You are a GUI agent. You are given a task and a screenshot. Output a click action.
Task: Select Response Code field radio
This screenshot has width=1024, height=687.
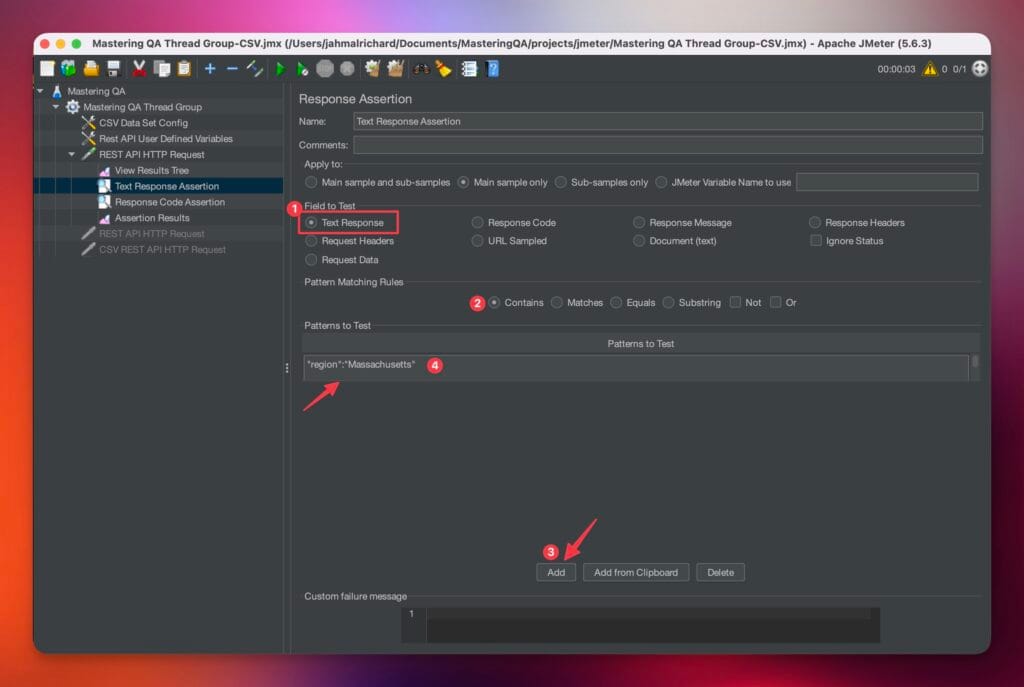(477, 223)
